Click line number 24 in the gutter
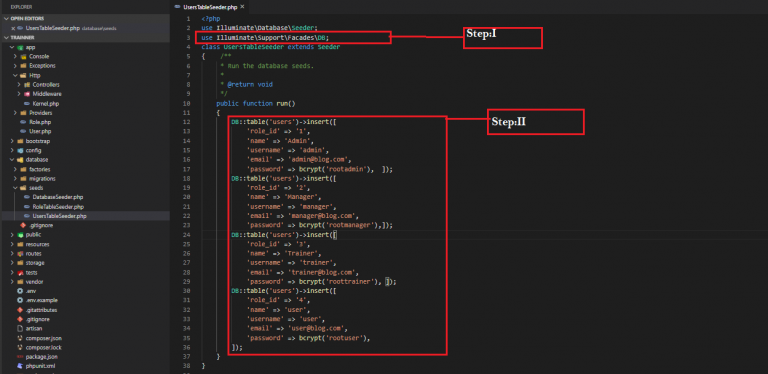This screenshot has height=374, width=768. (x=186, y=235)
